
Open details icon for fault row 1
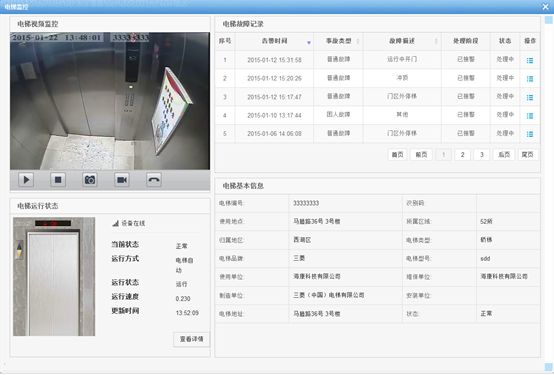tap(530, 60)
